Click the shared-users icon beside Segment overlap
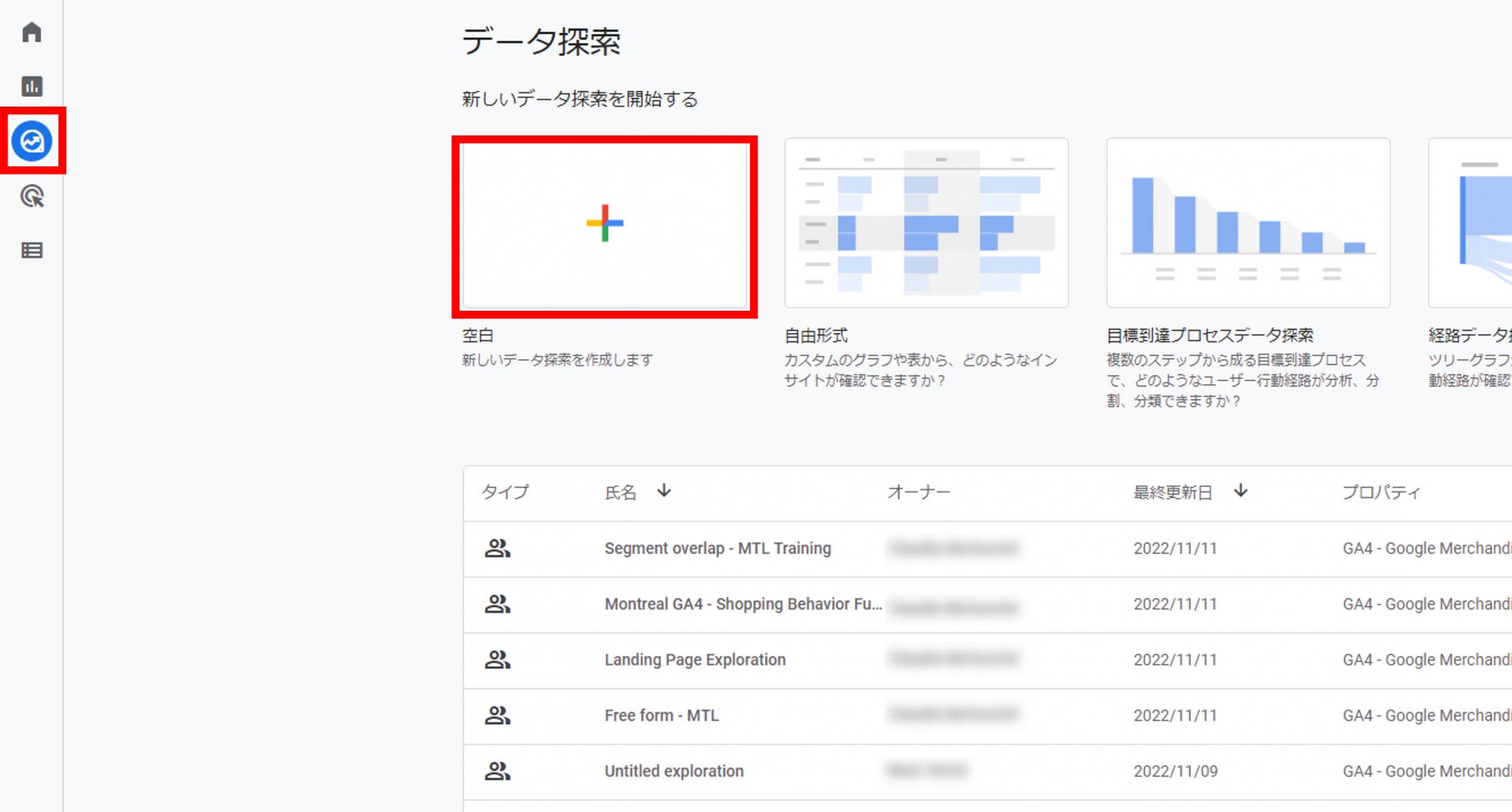The width and height of the screenshot is (1512, 812). (x=497, y=548)
